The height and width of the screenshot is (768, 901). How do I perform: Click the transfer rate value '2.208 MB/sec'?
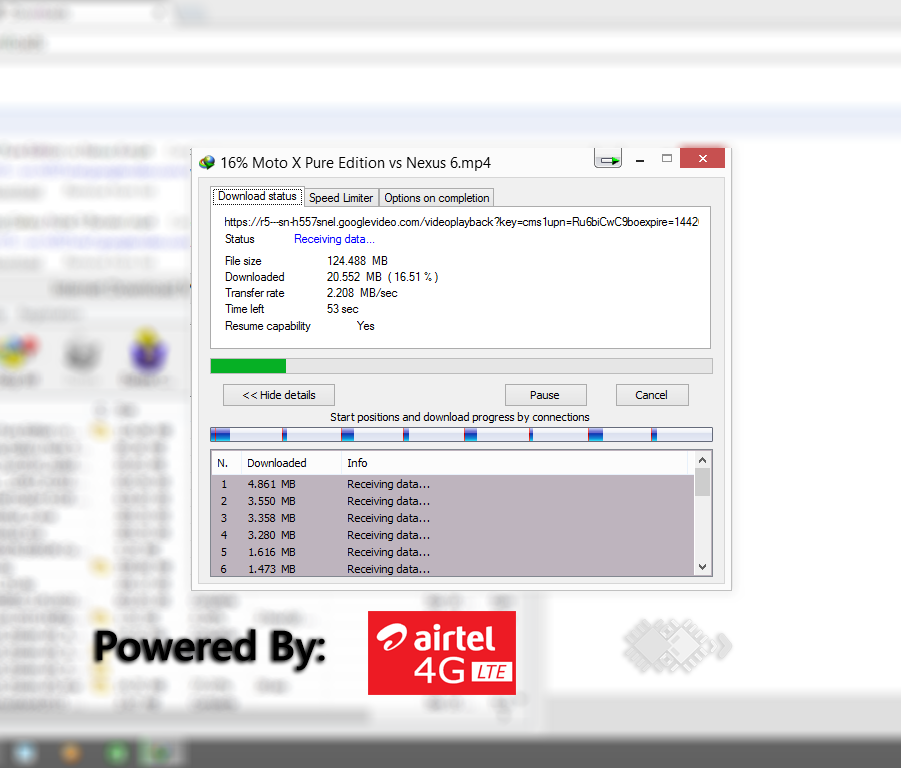[x=362, y=293]
